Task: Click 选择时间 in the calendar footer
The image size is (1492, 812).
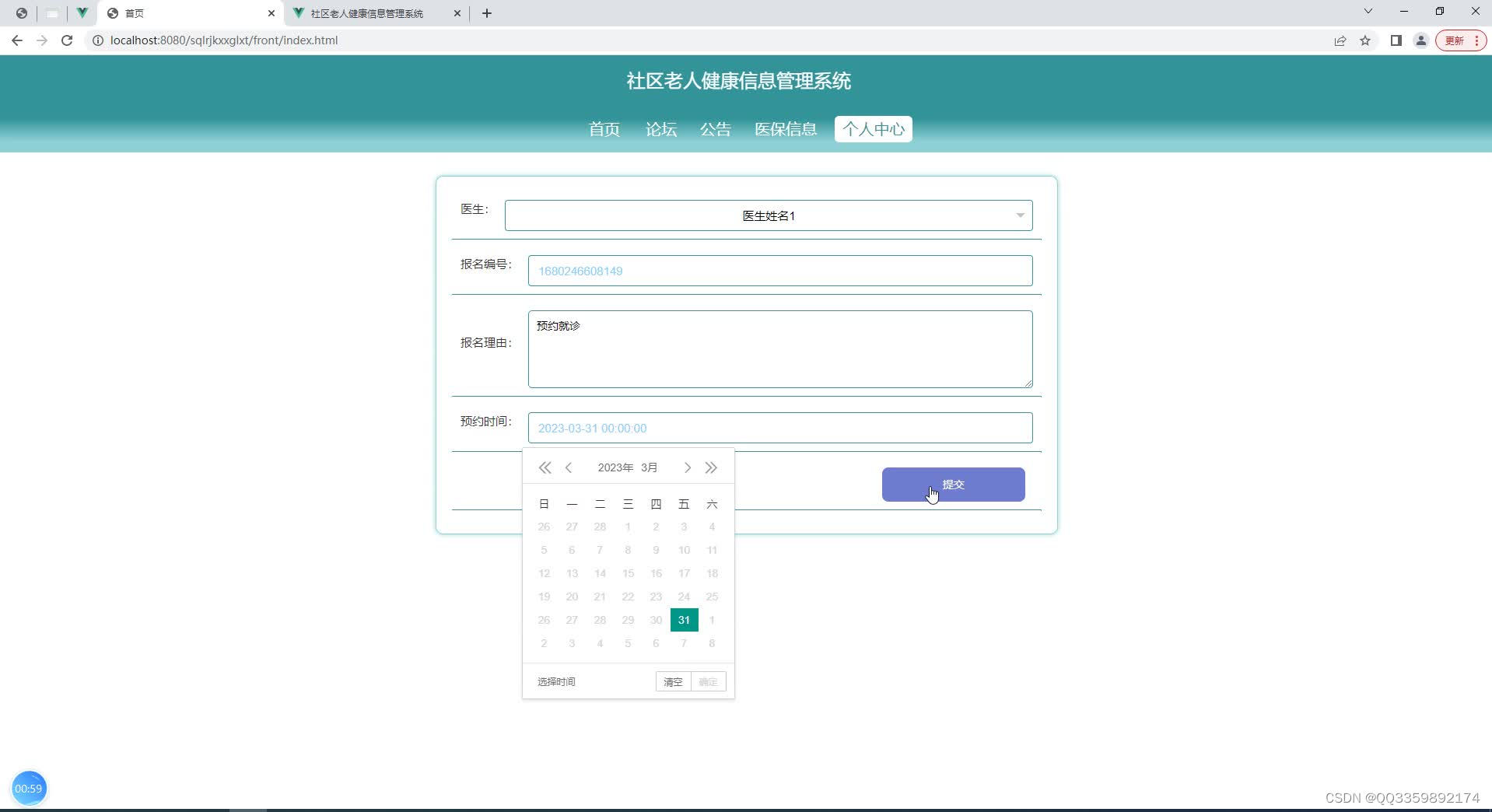Action: 556,681
